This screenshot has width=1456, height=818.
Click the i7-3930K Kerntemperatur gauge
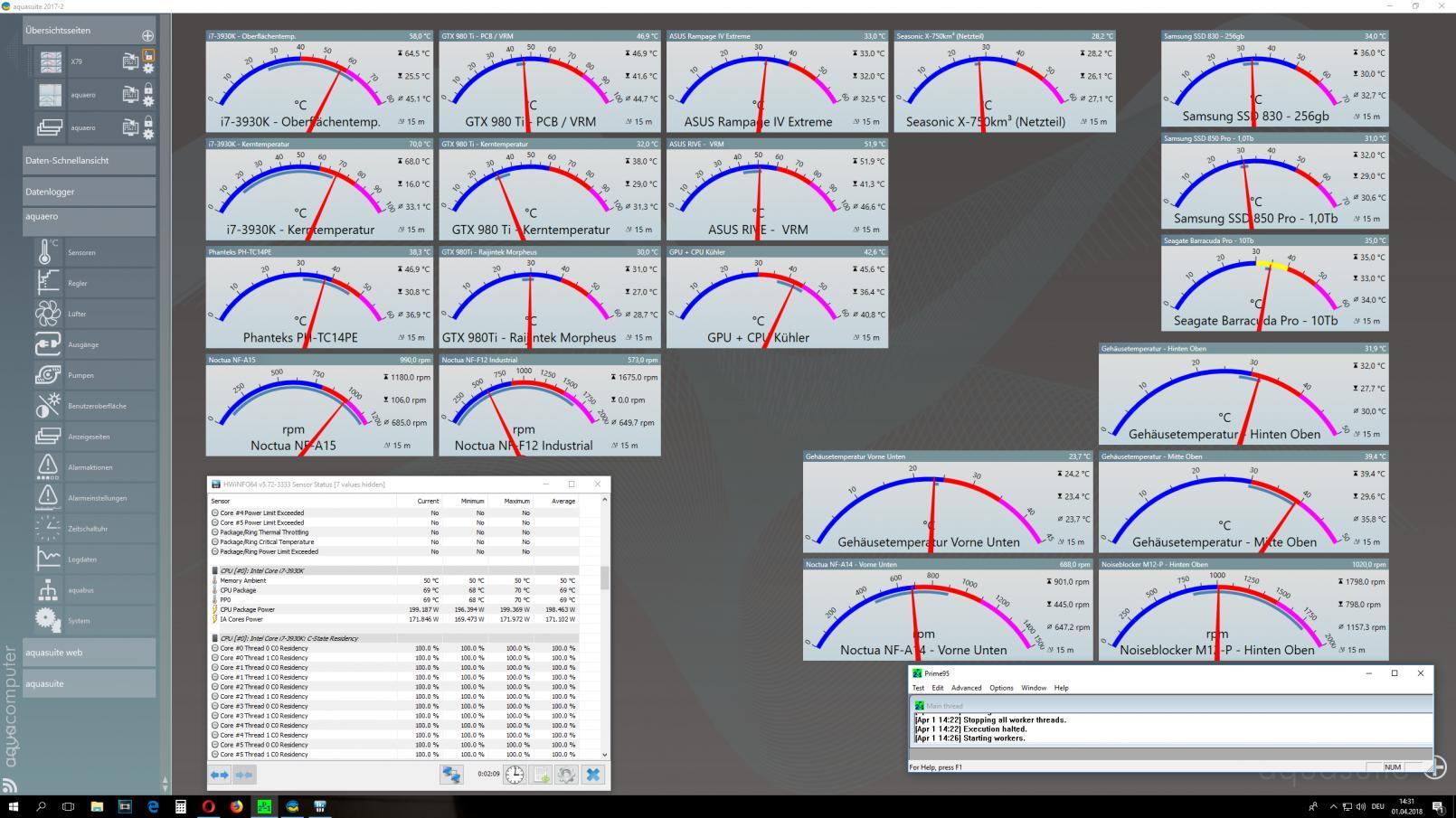click(x=319, y=189)
